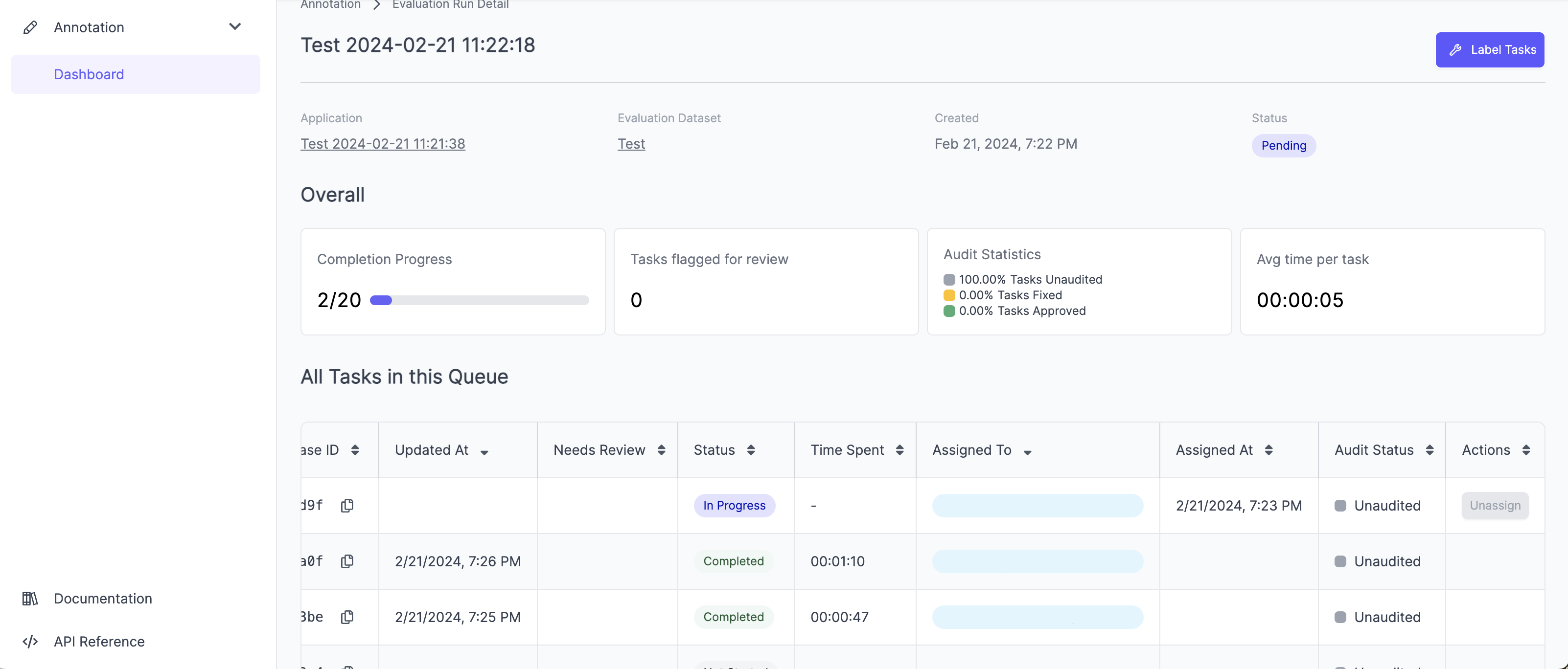Click the Completion Progress bar

click(x=479, y=300)
